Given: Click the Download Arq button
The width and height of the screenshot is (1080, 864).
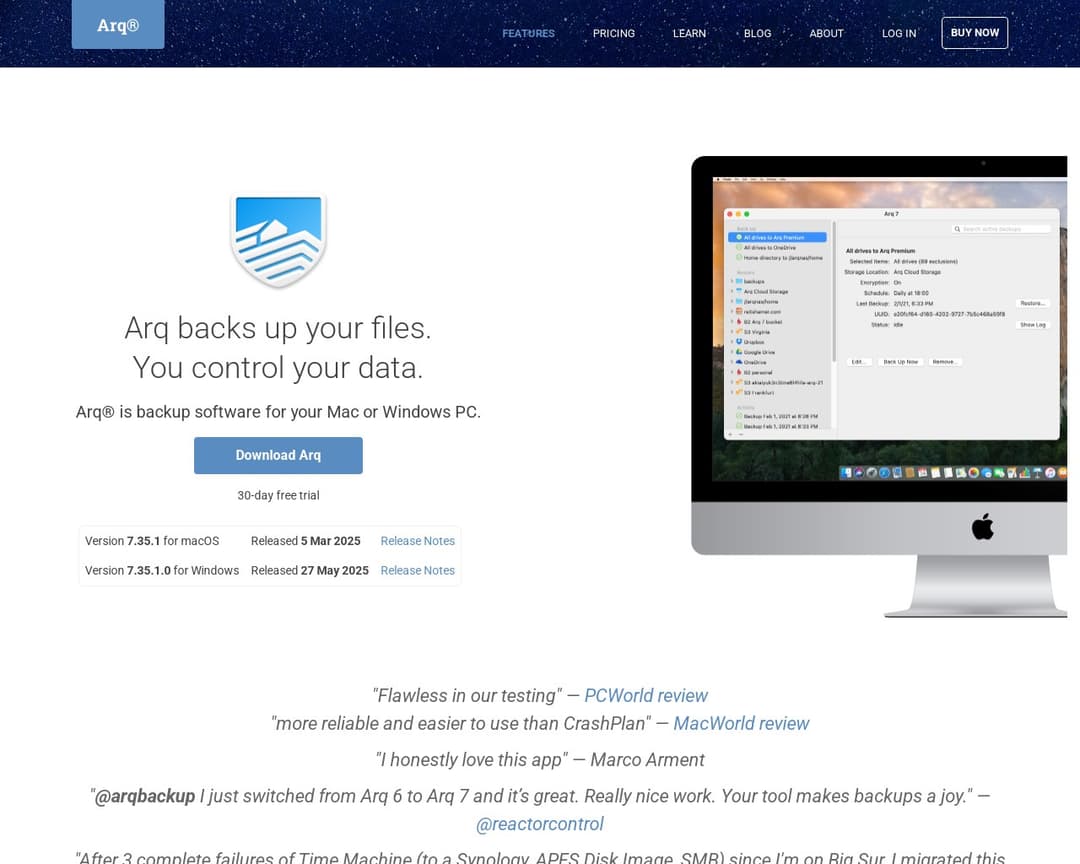Looking at the screenshot, I should click(278, 455).
